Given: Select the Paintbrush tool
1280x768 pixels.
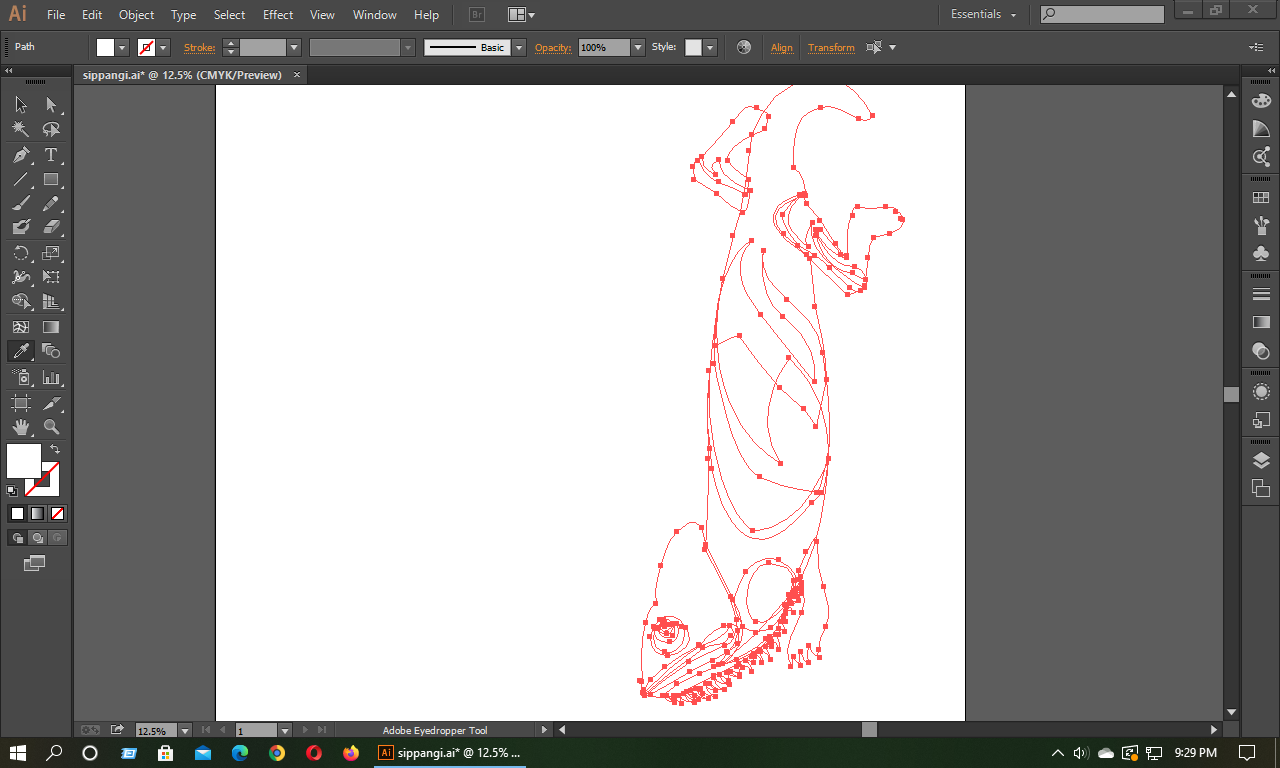Looking at the screenshot, I should 21,204.
